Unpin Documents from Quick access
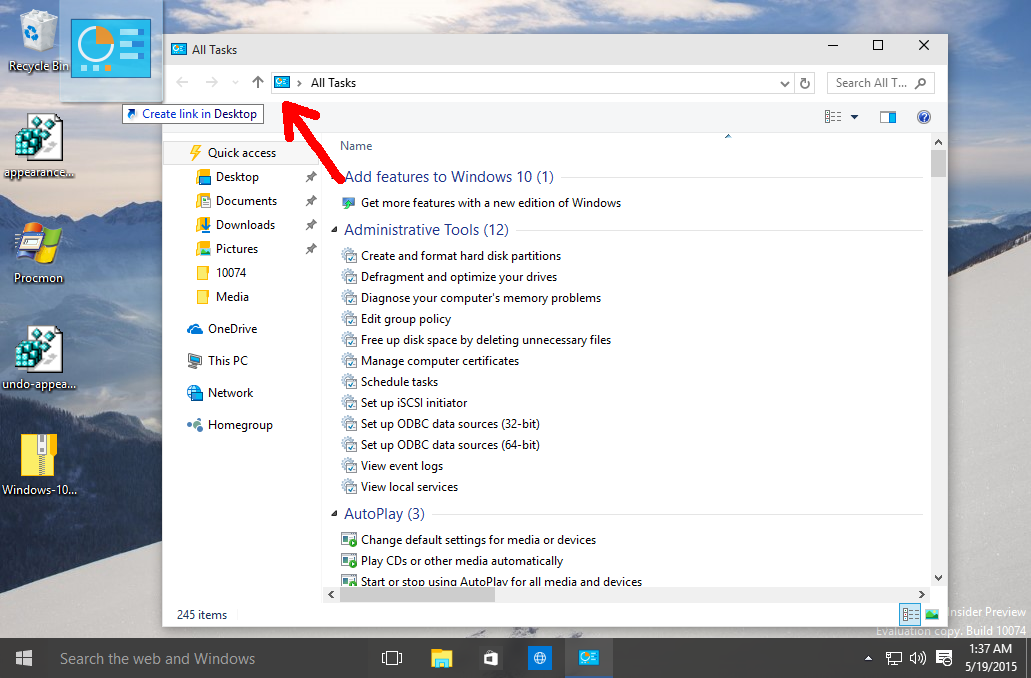The height and width of the screenshot is (678, 1031). 311,200
